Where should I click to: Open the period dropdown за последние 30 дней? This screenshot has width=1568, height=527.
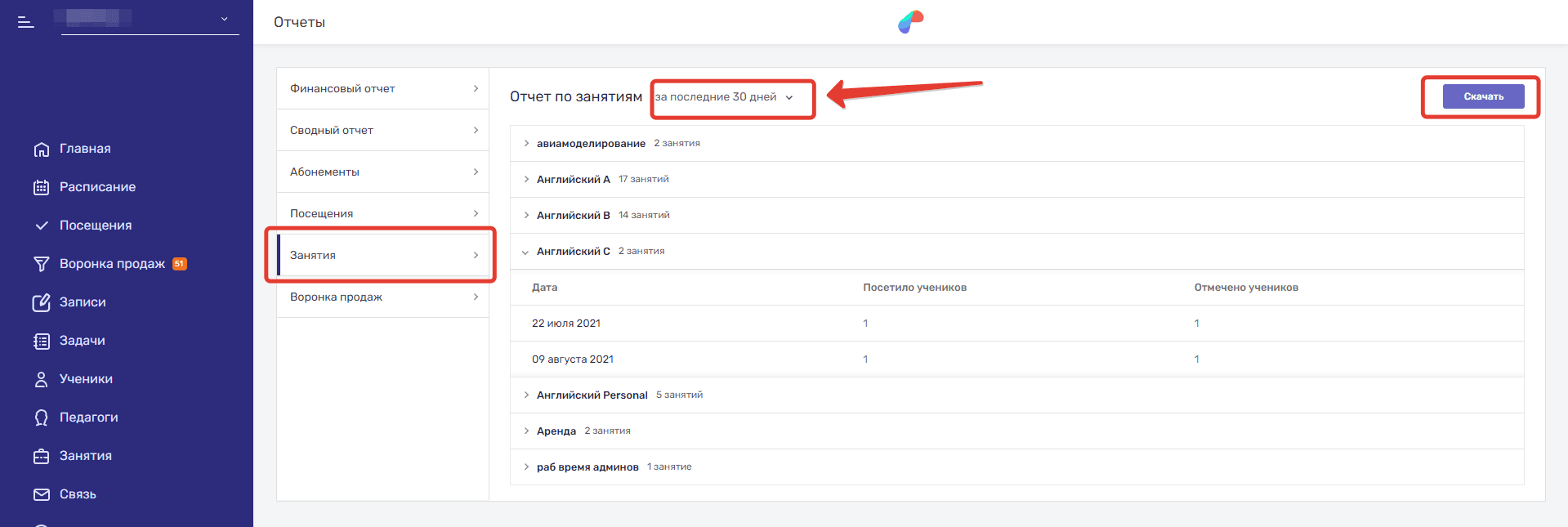(x=724, y=97)
